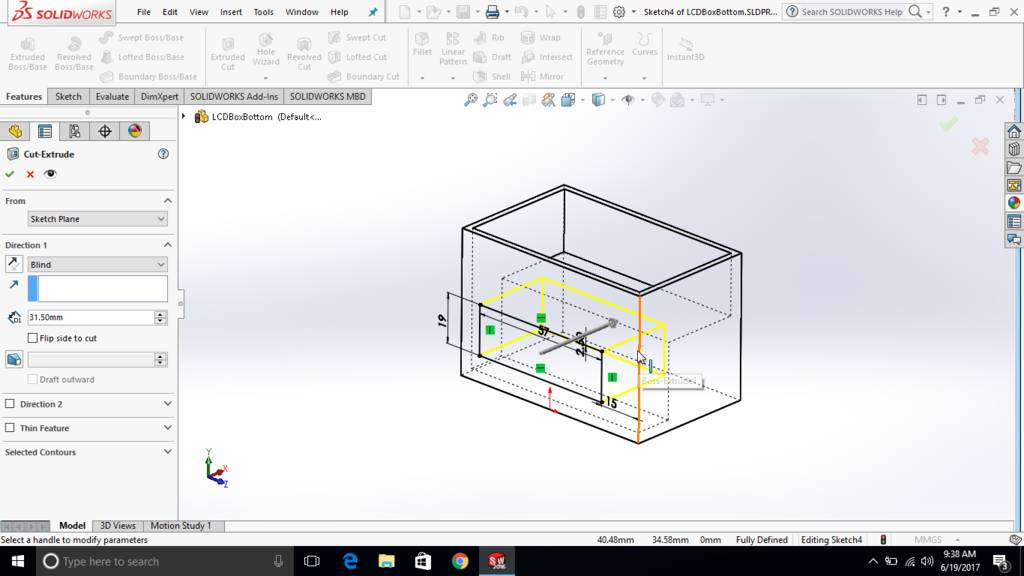Click the Zoom to Area icon
Image resolution: width=1024 pixels, height=576 pixels.
pyautogui.click(x=490, y=100)
